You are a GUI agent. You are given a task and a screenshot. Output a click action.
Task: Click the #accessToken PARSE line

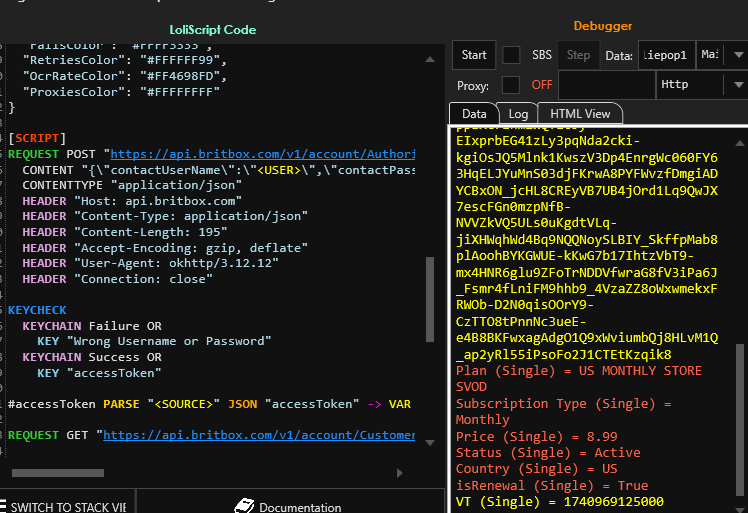tap(209, 404)
